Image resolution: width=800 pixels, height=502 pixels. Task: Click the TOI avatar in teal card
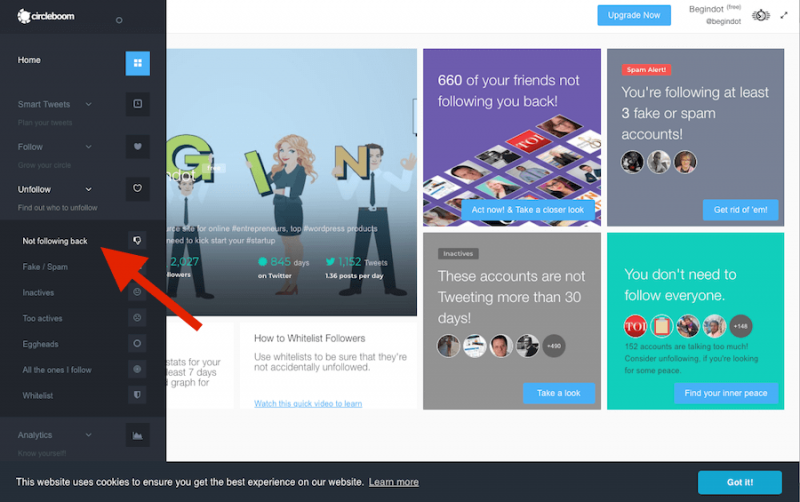click(635, 326)
